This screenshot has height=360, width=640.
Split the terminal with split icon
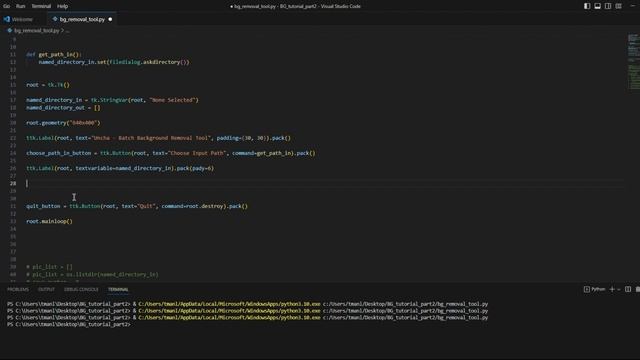(x=628, y=289)
